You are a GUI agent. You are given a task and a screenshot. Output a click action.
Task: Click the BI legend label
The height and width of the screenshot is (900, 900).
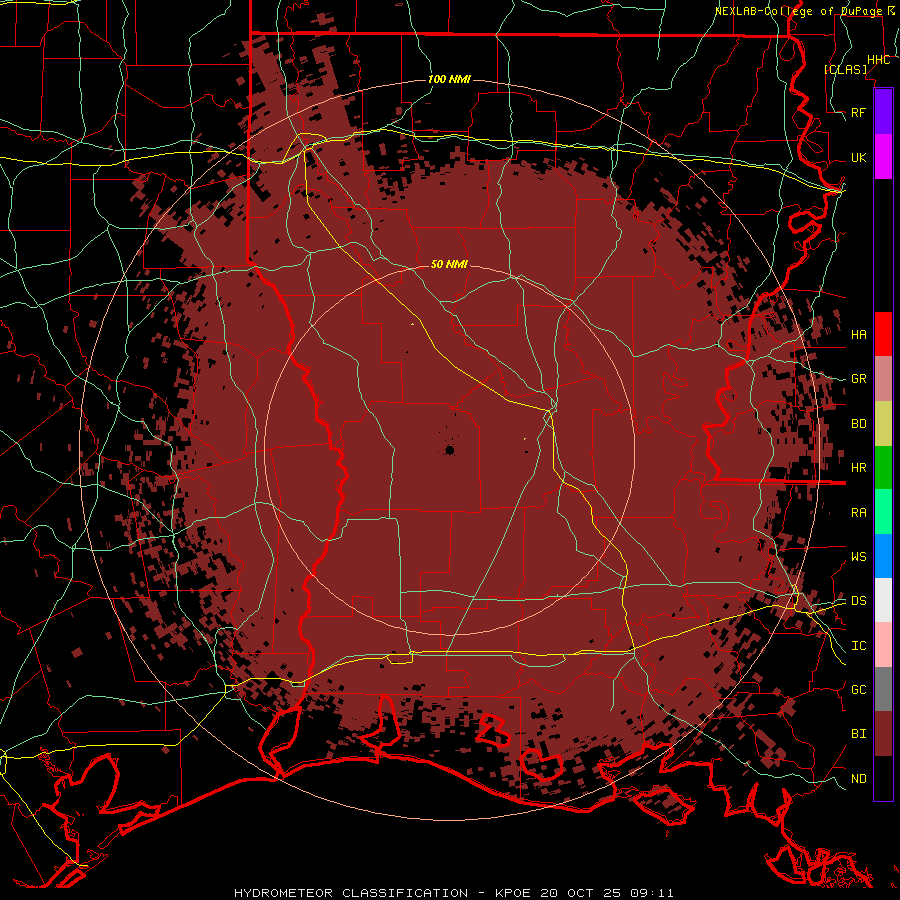coord(859,734)
